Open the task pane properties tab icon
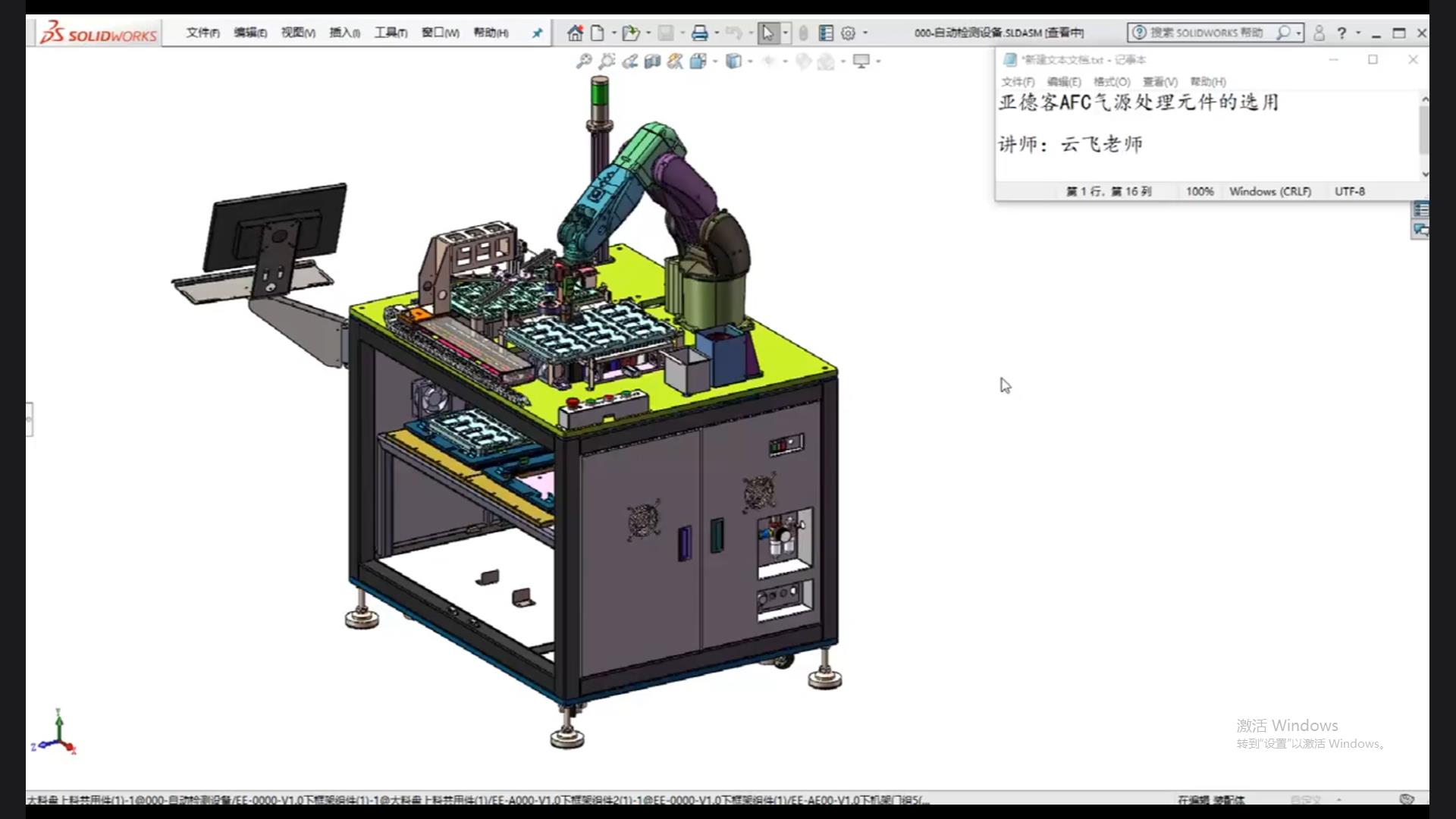This screenshot has height=819, width=1456. tap(1420, 209)
